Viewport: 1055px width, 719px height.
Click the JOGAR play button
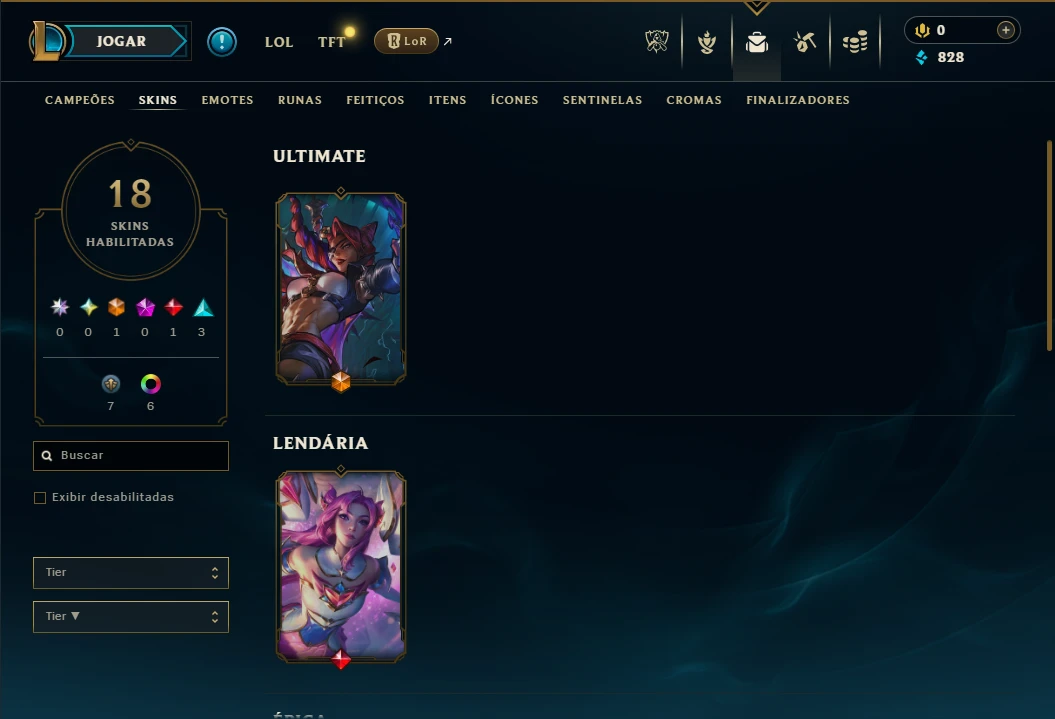[122, 41]
